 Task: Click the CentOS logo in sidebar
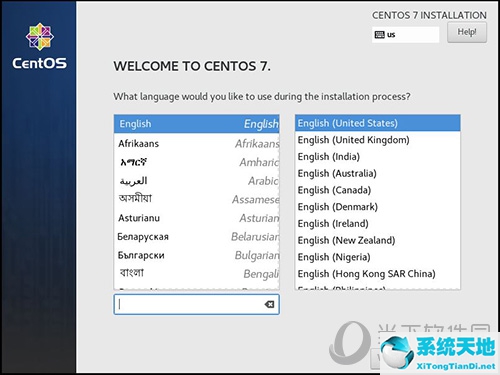point(40,46)
